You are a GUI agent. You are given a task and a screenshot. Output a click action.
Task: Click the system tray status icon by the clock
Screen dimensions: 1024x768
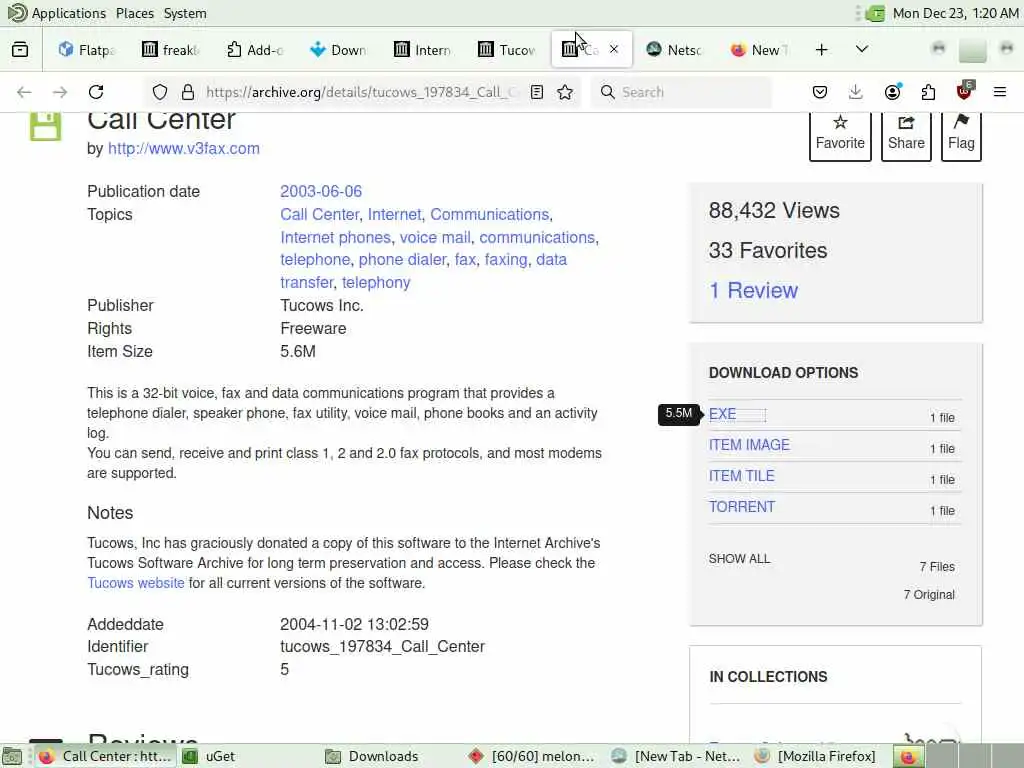(x=875, y=13)
